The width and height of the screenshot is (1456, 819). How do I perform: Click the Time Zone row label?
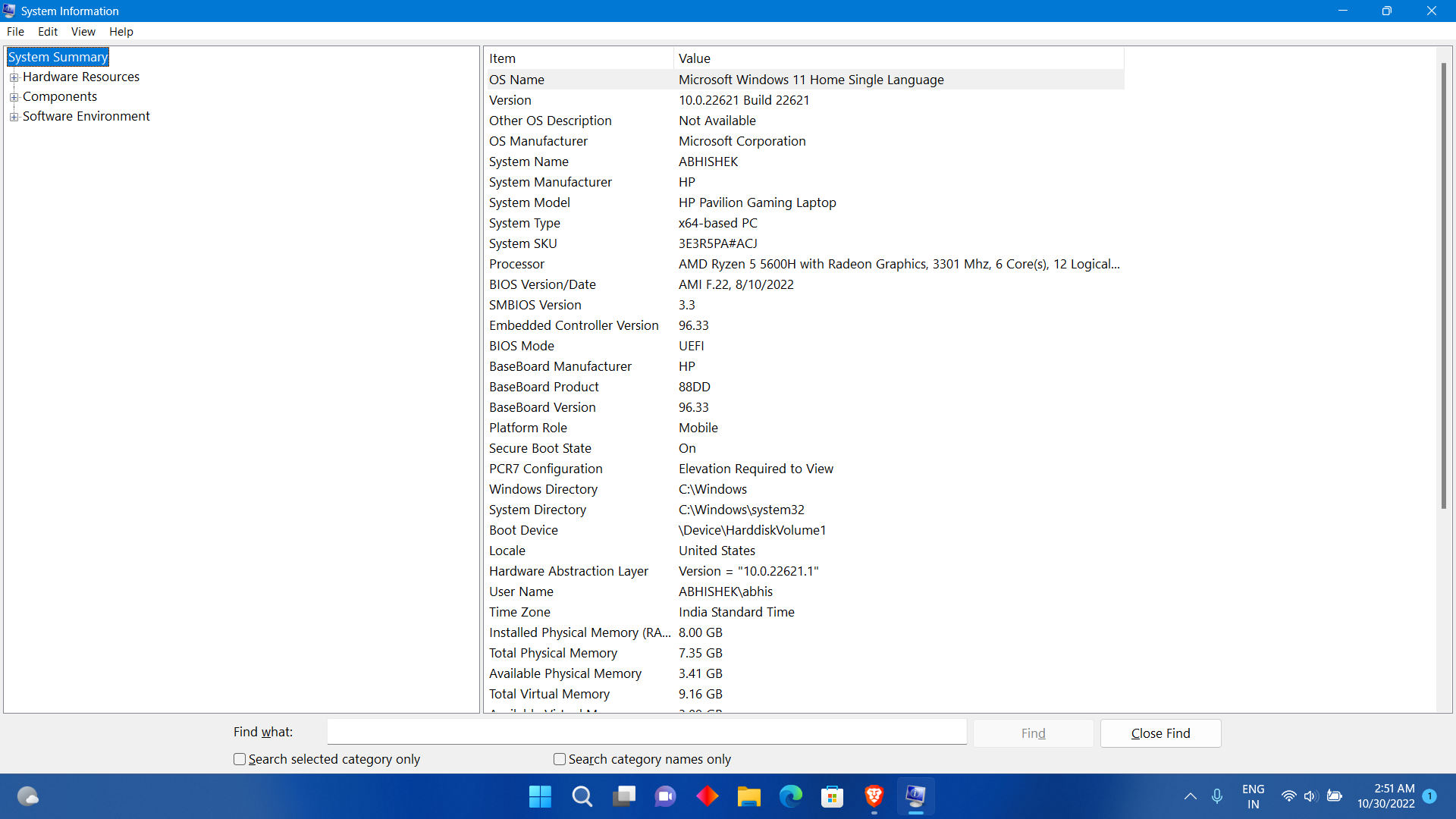click(x=519, y=612)
